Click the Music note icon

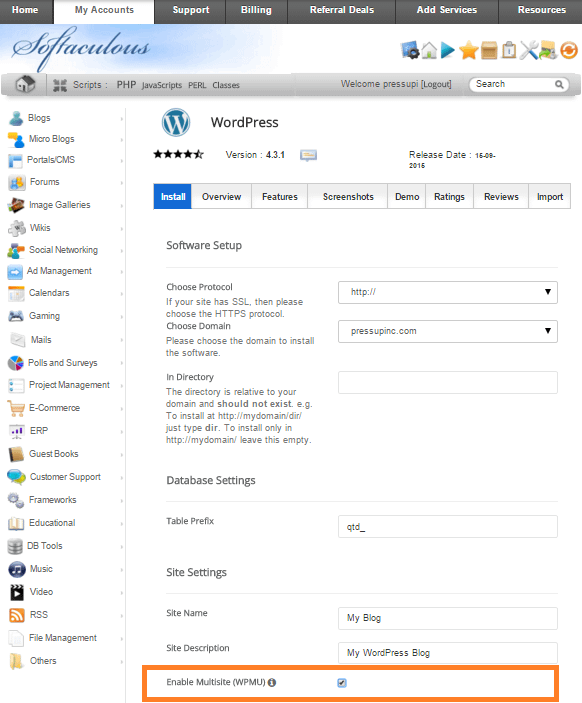pos(17,569)
